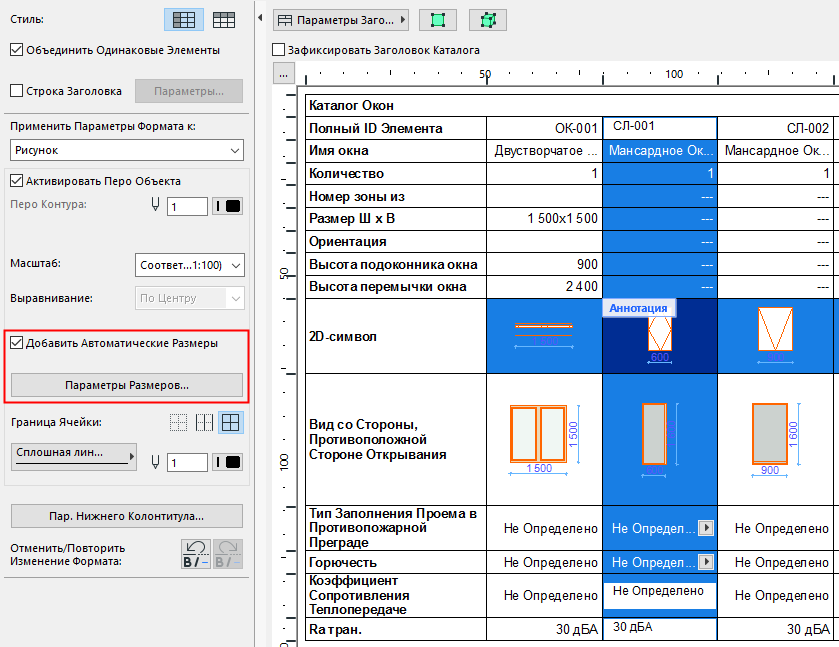Open Пар. Нижнего Колонтитула settings
This screenshot has height=647, width=839.
coord(127,516)
